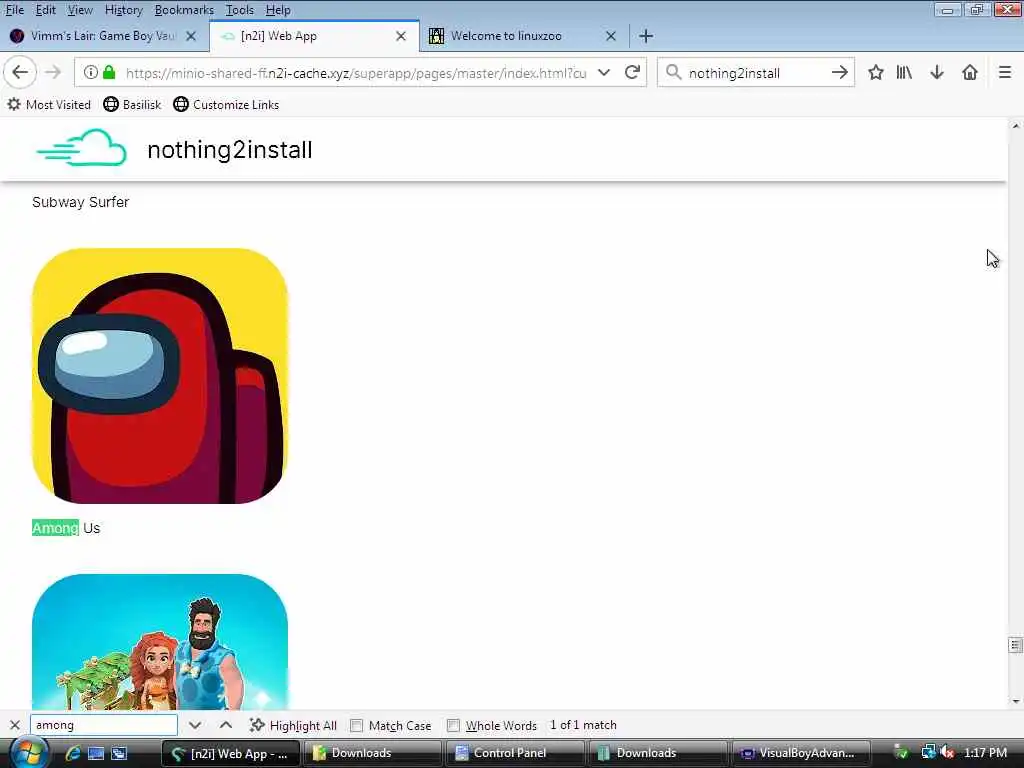Enable the Match Case checkbox
Image resolution: width=1024 pixels, height=768 pixels.
pos(357,725)
